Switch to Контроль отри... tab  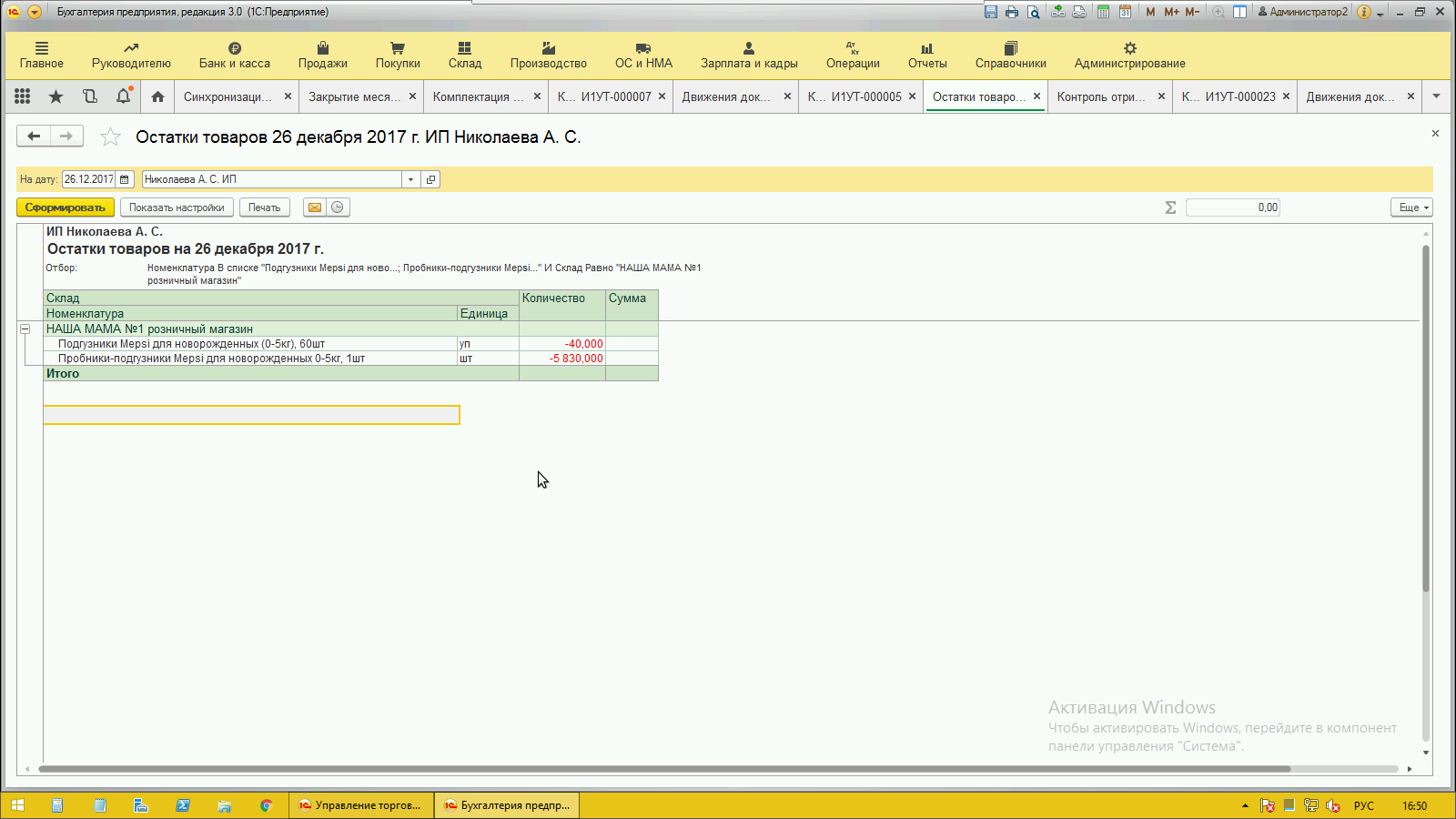(x=1100, y=96)
